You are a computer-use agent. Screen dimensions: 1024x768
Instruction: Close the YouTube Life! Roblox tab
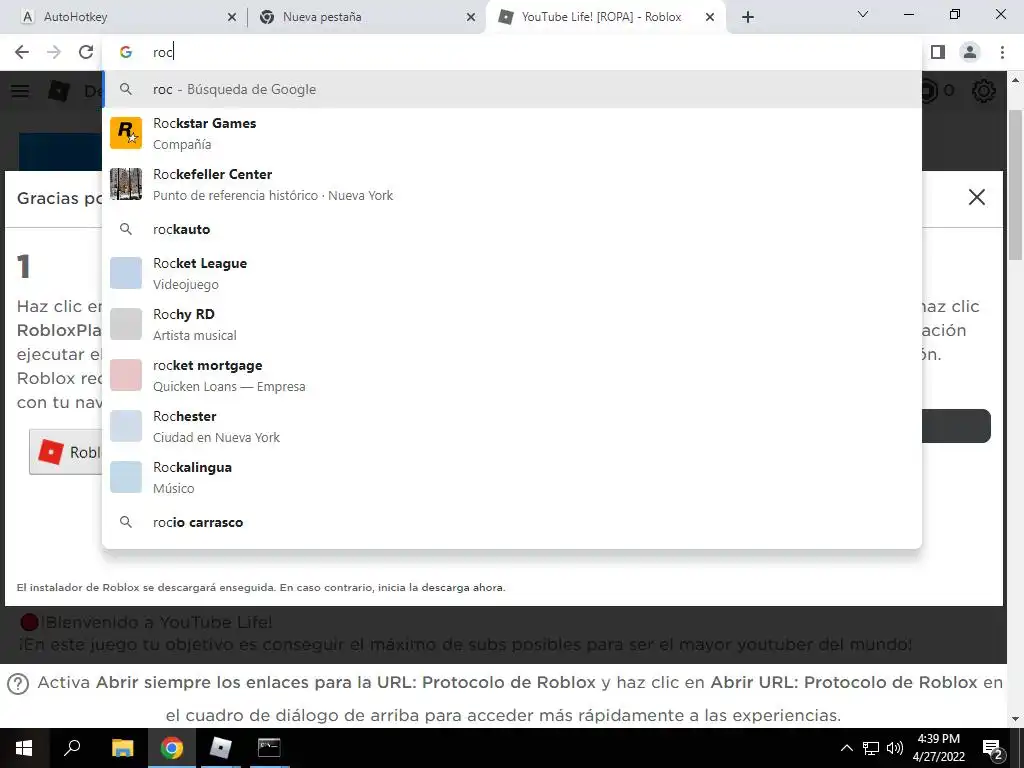tap(710, 18)
